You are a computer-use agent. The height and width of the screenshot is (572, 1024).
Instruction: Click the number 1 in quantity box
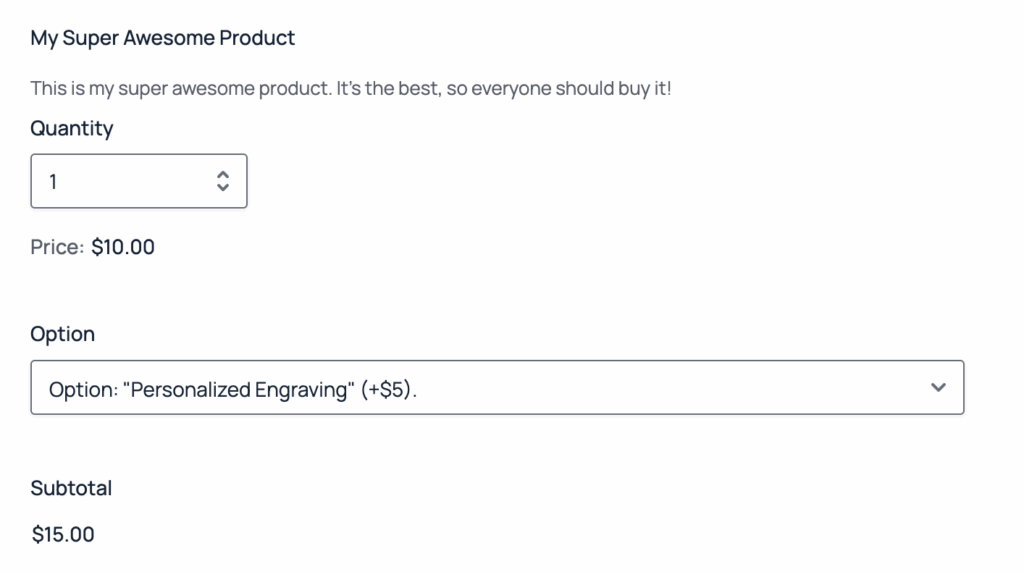pyautogui.click(x=53, y=182)
